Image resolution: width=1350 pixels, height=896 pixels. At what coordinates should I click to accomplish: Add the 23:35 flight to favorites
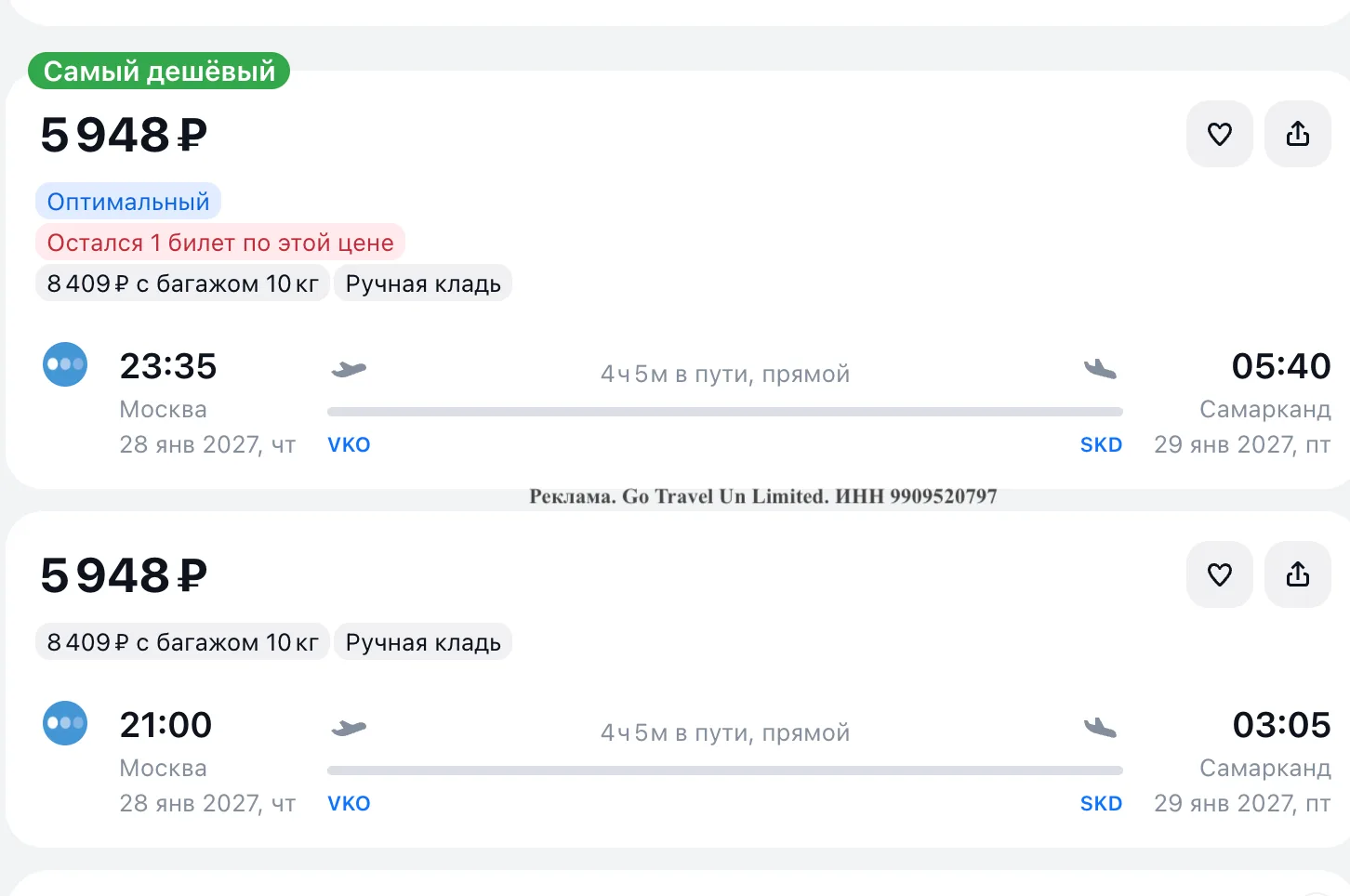point(1220,134)
